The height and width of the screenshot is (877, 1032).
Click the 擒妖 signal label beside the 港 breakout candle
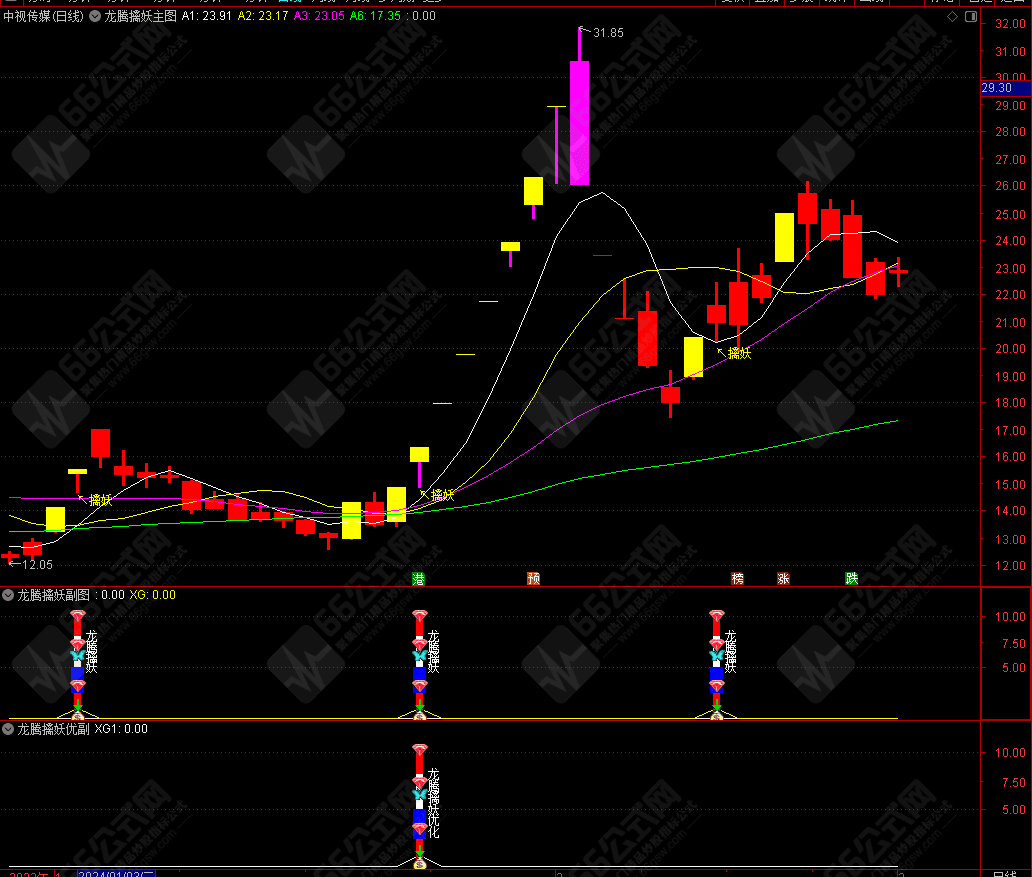(x=442, y=495)
